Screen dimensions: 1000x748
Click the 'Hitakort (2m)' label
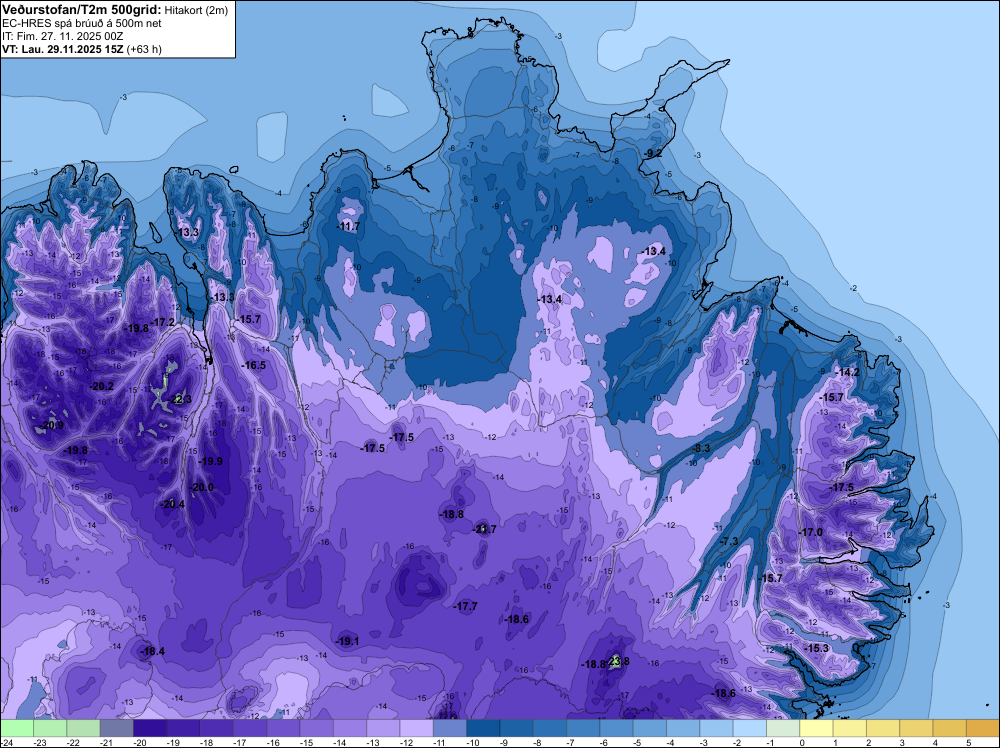(196, 10)
